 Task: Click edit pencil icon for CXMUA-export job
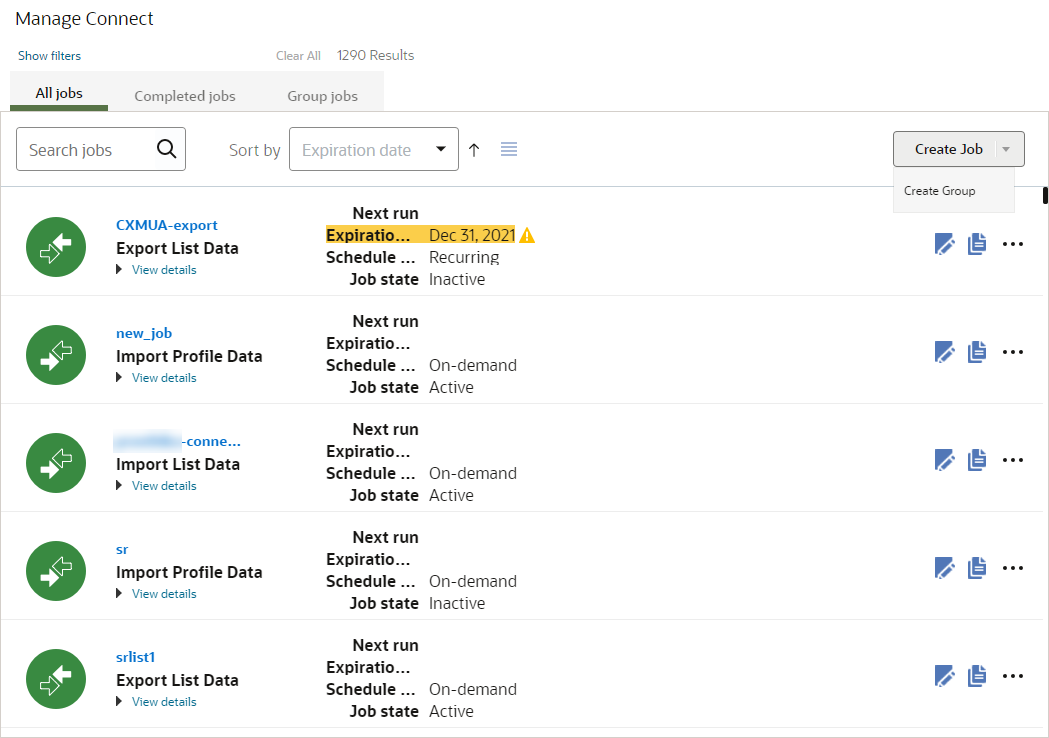pyautogui.click(x=944, y=243)
